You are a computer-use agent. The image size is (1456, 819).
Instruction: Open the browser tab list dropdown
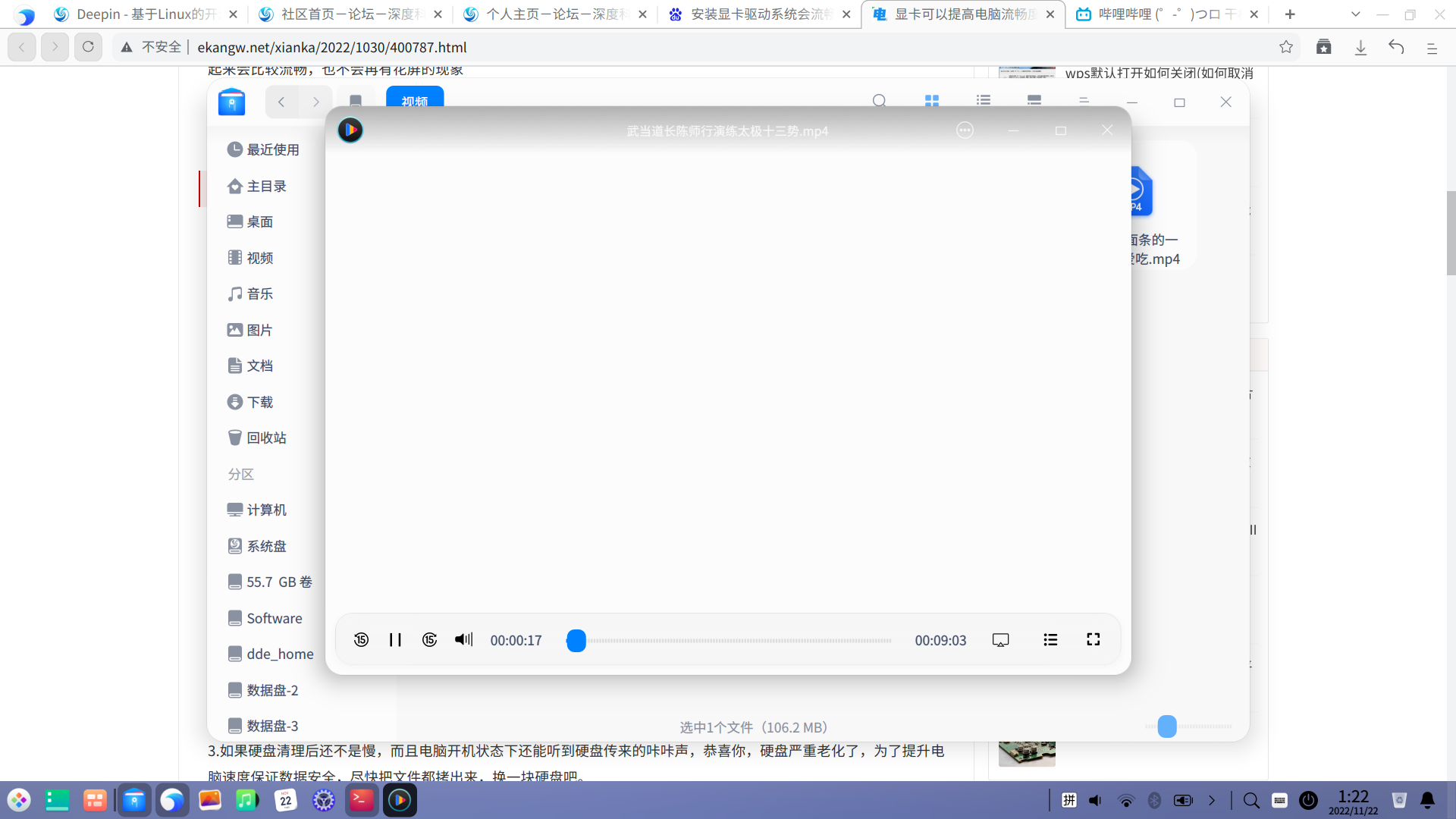pos(1355,14)
